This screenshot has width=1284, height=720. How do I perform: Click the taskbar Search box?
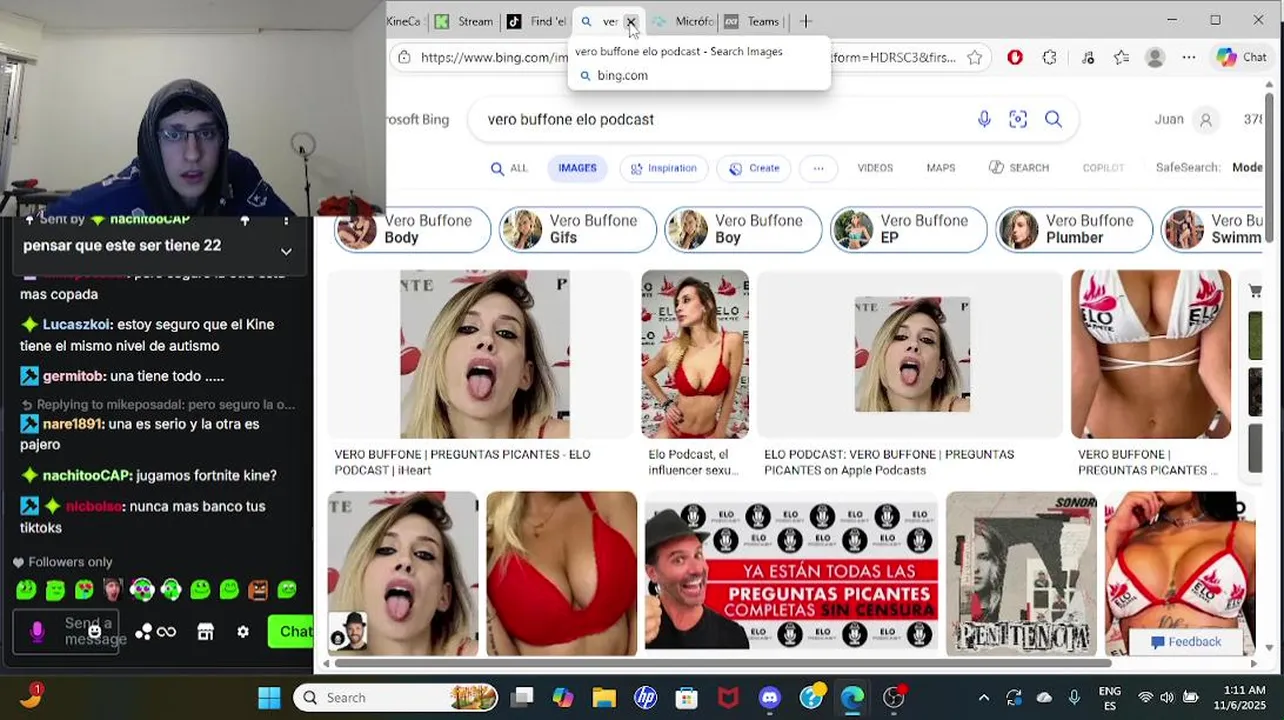pos(396,698)
